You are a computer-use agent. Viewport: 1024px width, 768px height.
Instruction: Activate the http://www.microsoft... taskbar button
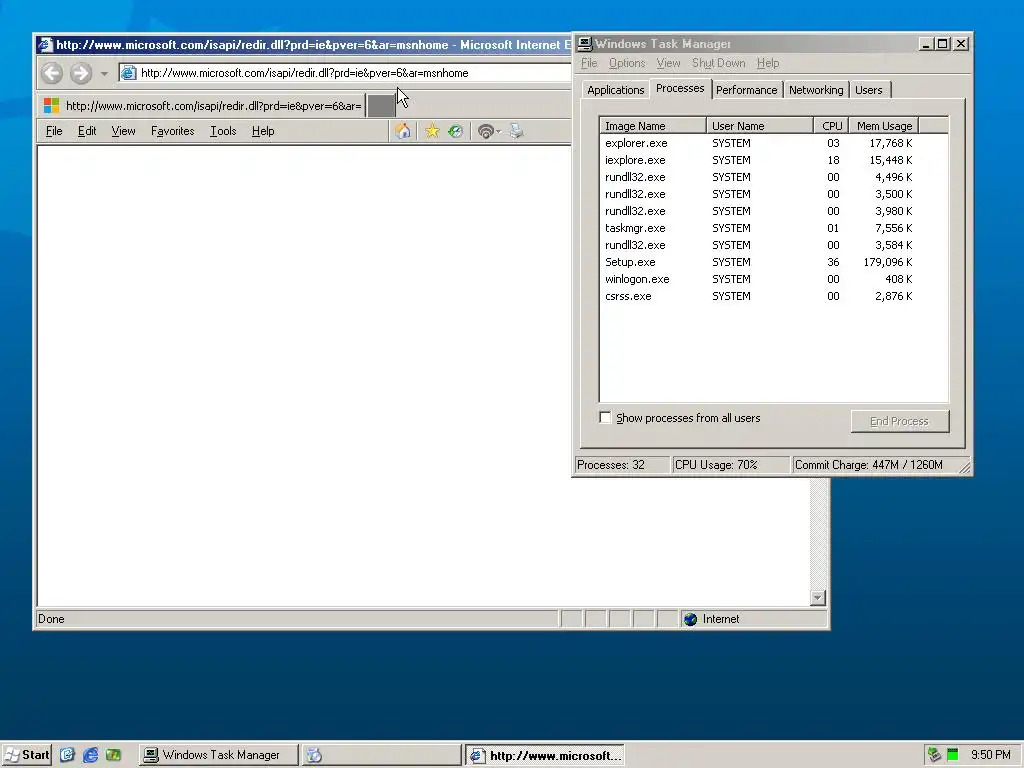tap(545, 756)
